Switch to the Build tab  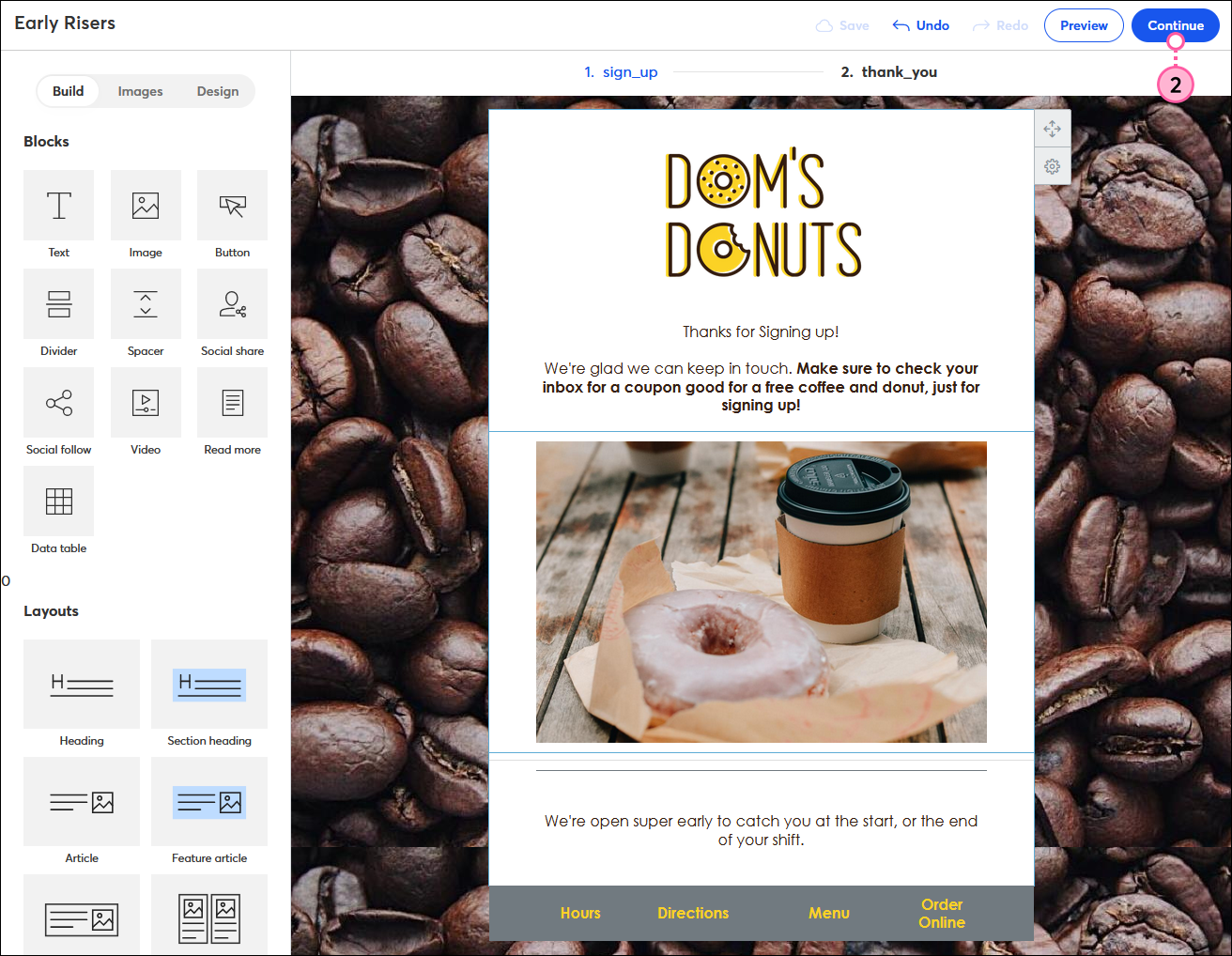(x=68, y=91)
